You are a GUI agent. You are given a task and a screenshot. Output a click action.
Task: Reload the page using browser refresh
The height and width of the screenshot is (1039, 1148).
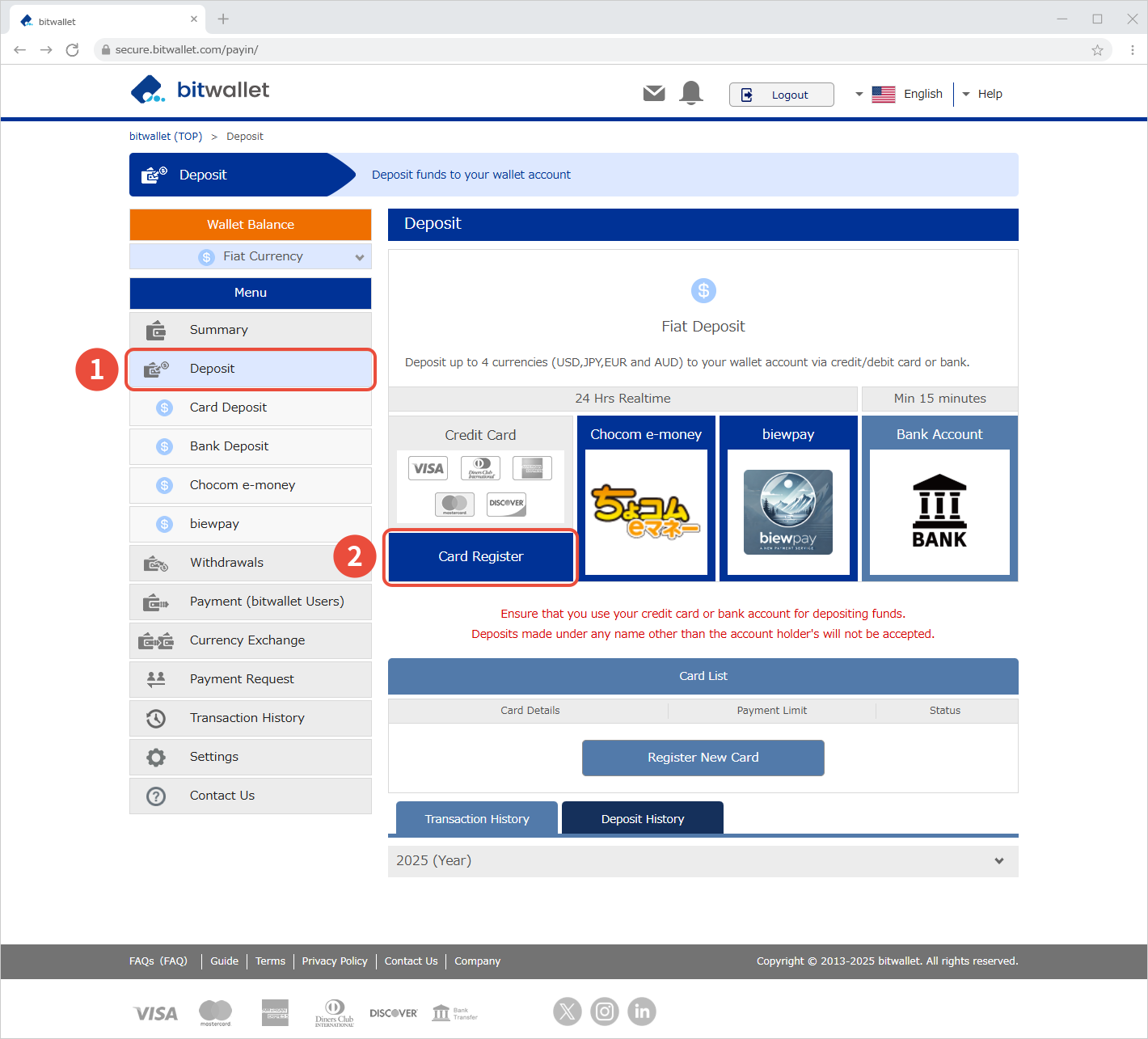click(x=72, y=50)
